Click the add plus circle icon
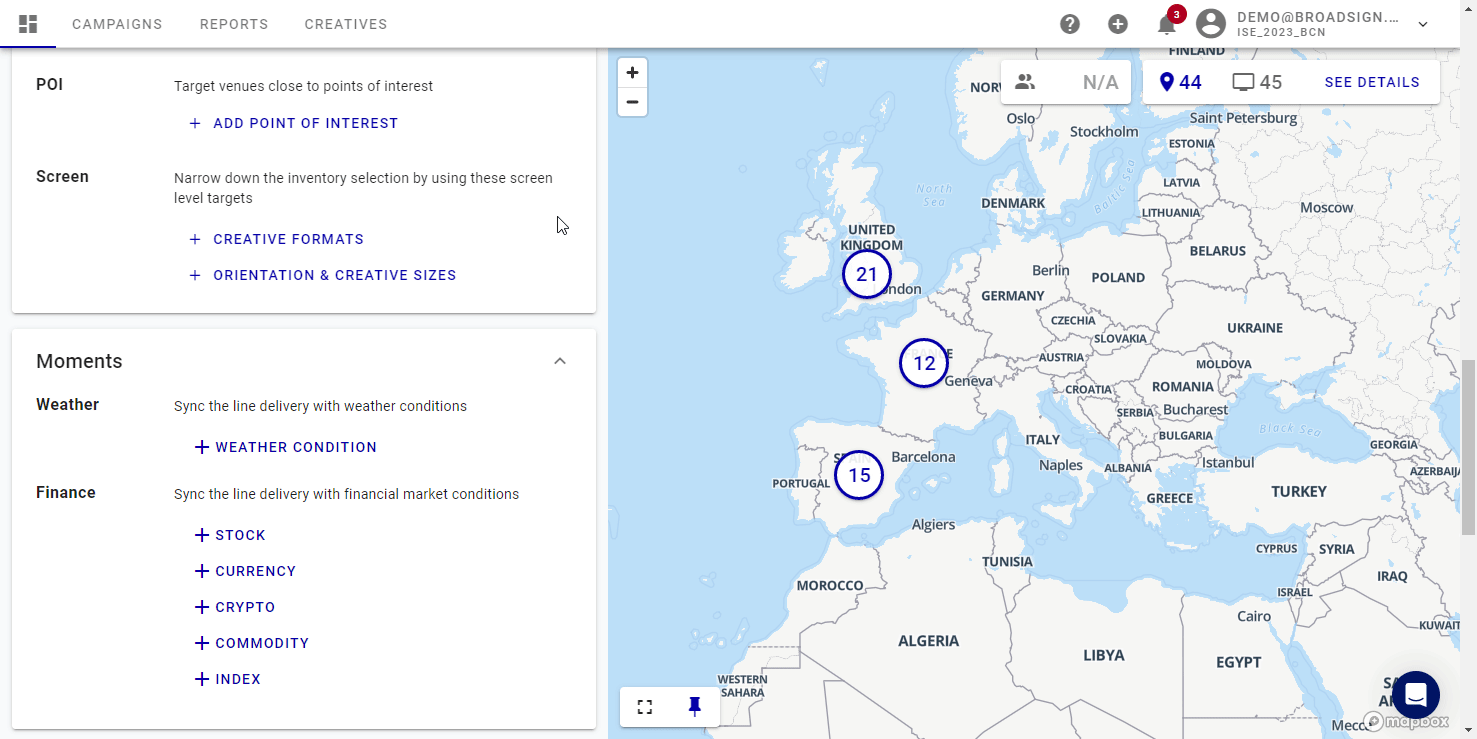Viewport: 1477px width, 739px height. tap(1118, 24)
